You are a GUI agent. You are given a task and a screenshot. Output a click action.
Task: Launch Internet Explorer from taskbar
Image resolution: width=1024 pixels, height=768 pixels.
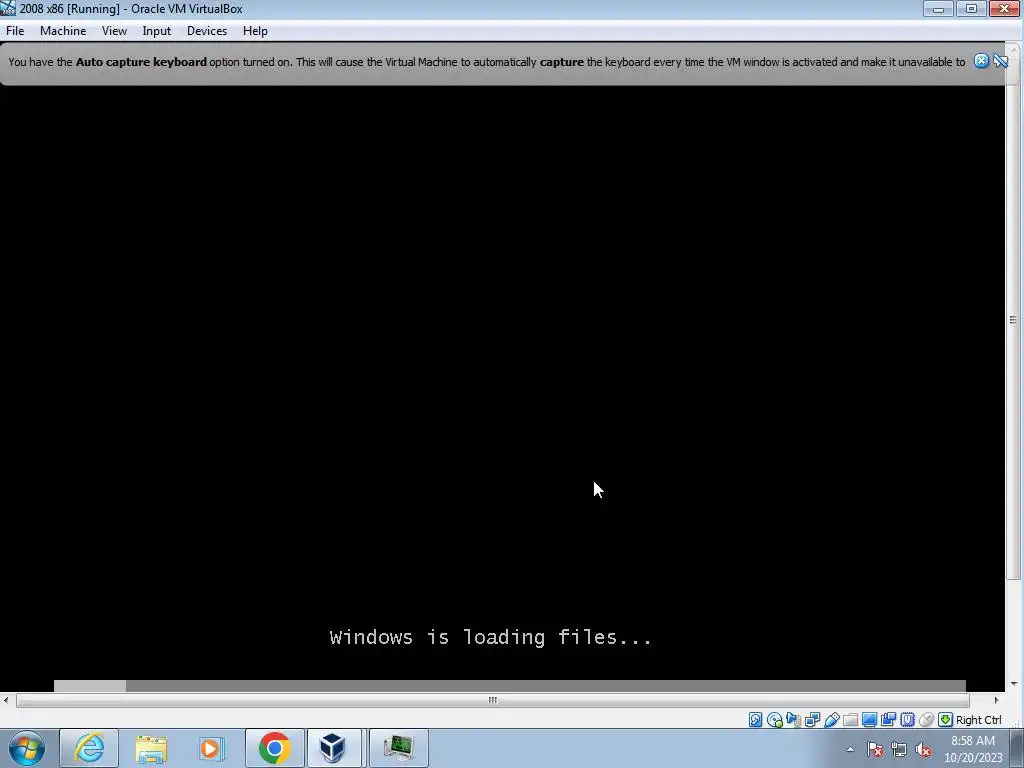coord(89,748)
